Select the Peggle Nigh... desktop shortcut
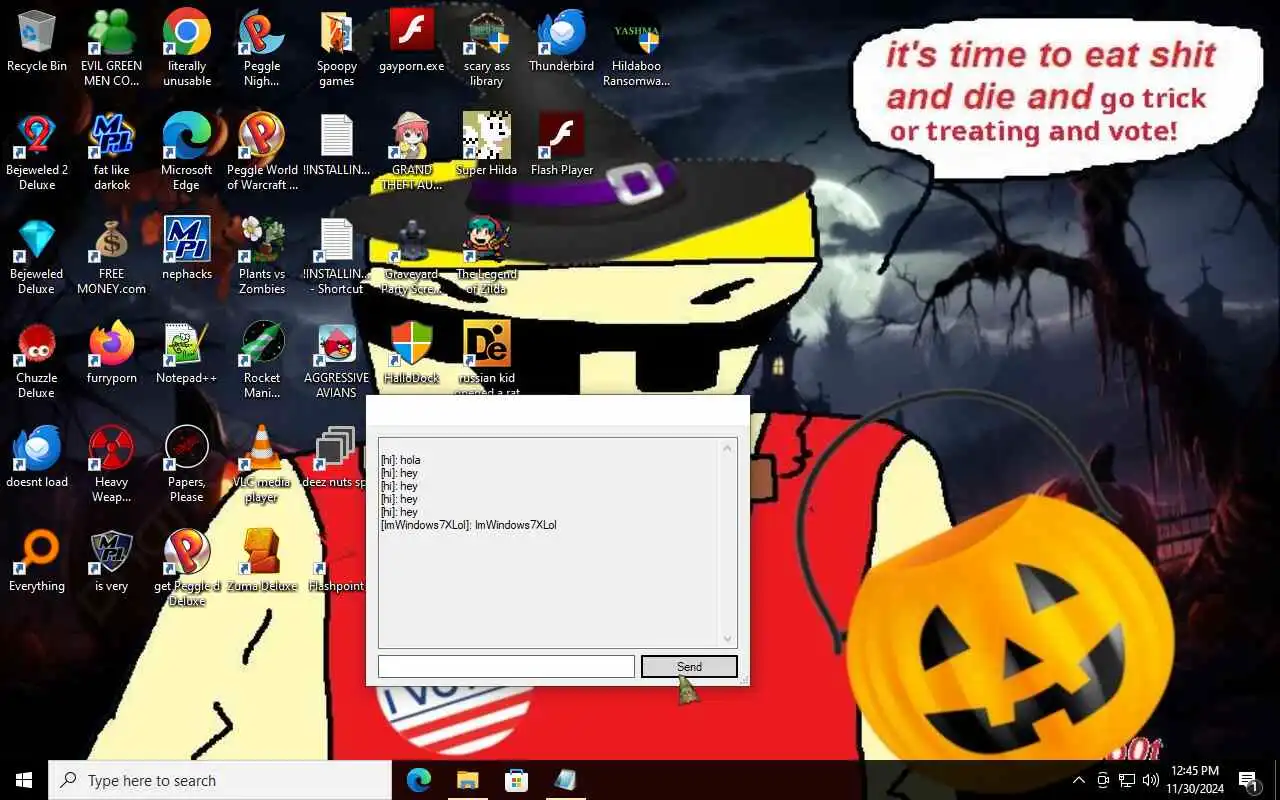The image size is (1280, 800). point(262,48)
